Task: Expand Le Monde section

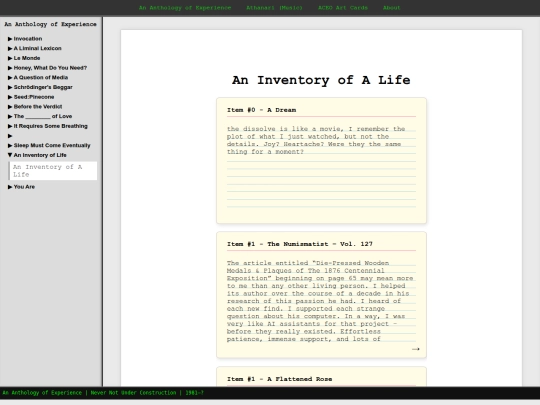Action: pyautogui.click(x=24, y=58)
